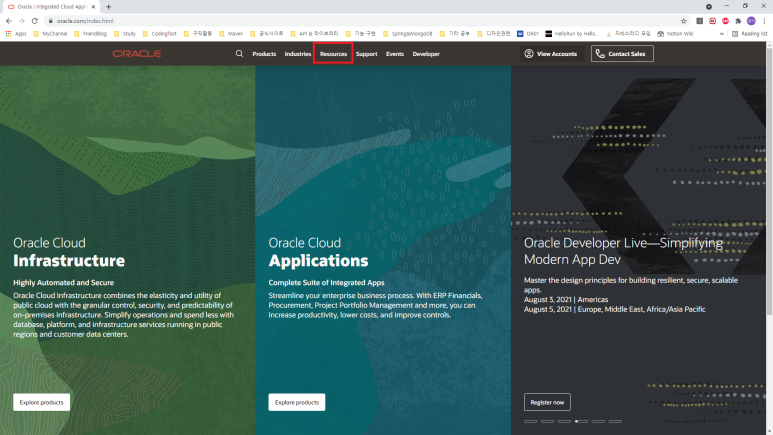Open the Spring&MongoDB bookmark folder

407,34
